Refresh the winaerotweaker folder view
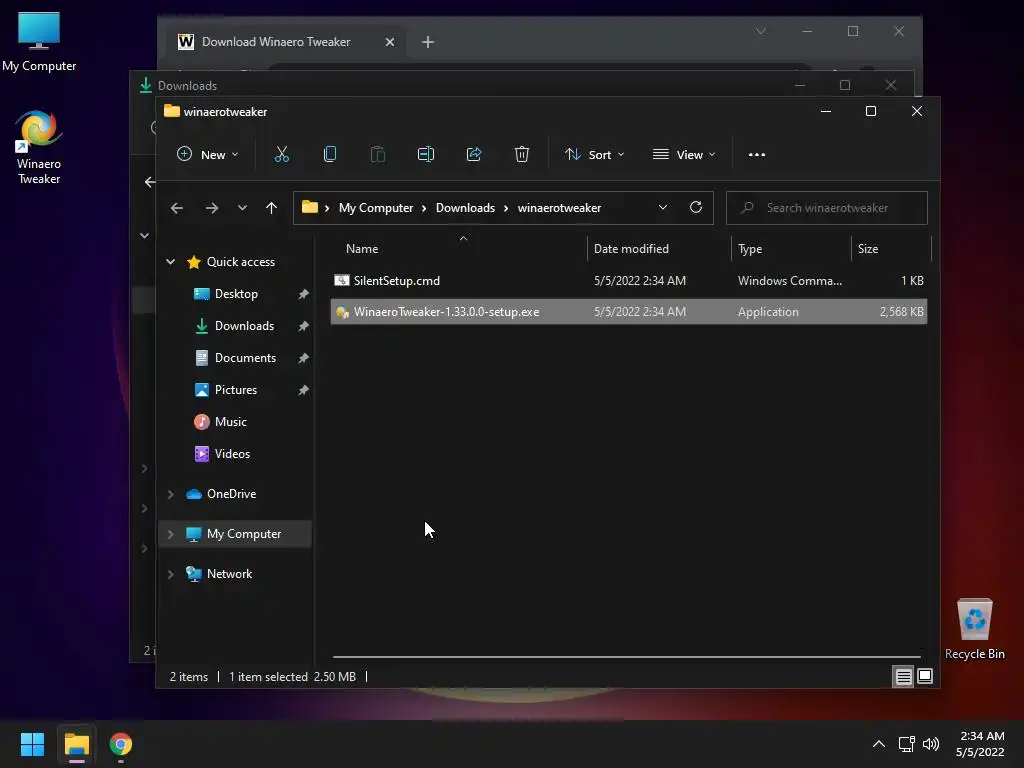 696,208
